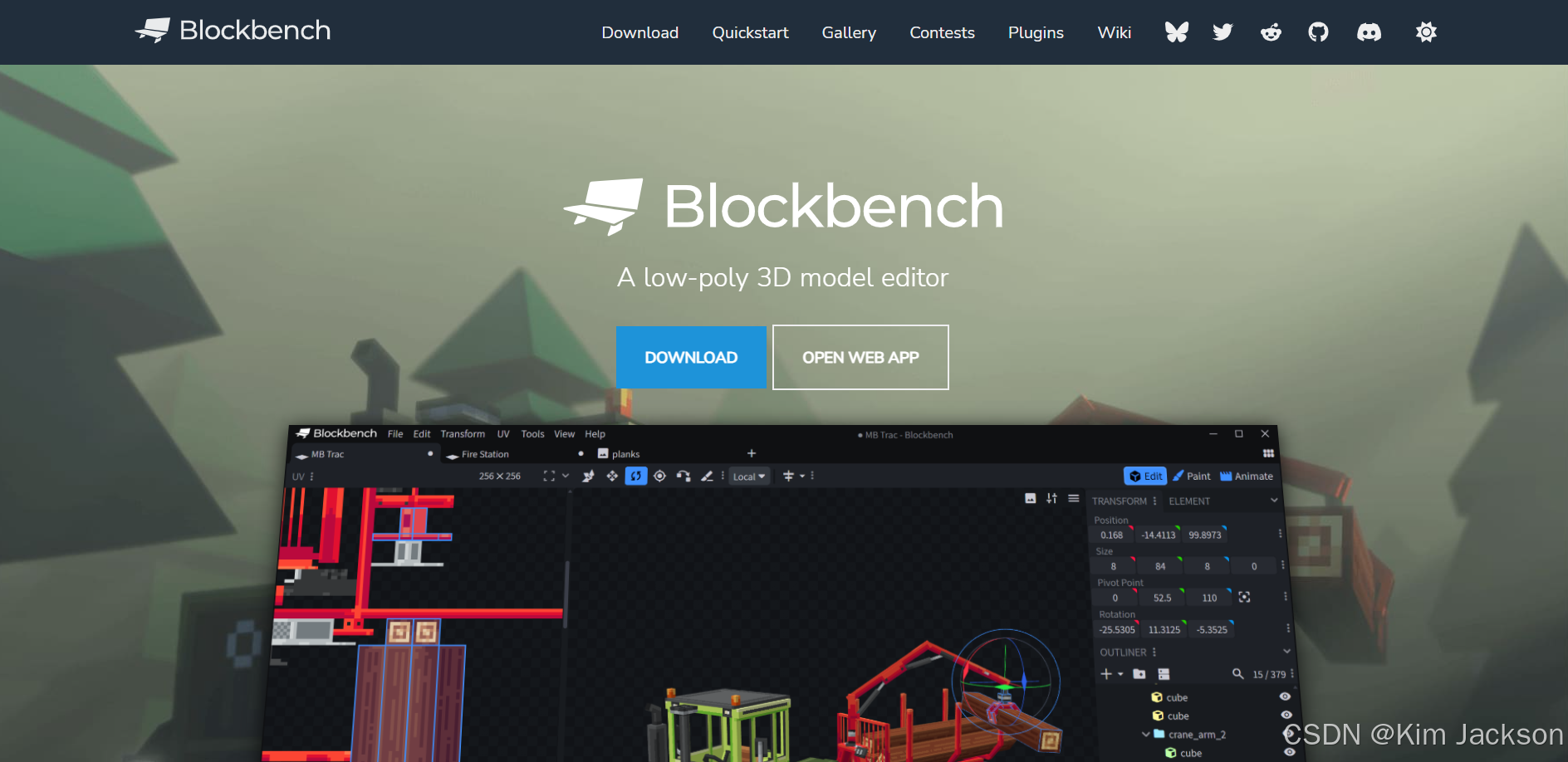The width and height of the screenshot is (1568, 762).
Task: Collapse the OUTLINER panel with its chevron
Action: tap(1286, 651)
